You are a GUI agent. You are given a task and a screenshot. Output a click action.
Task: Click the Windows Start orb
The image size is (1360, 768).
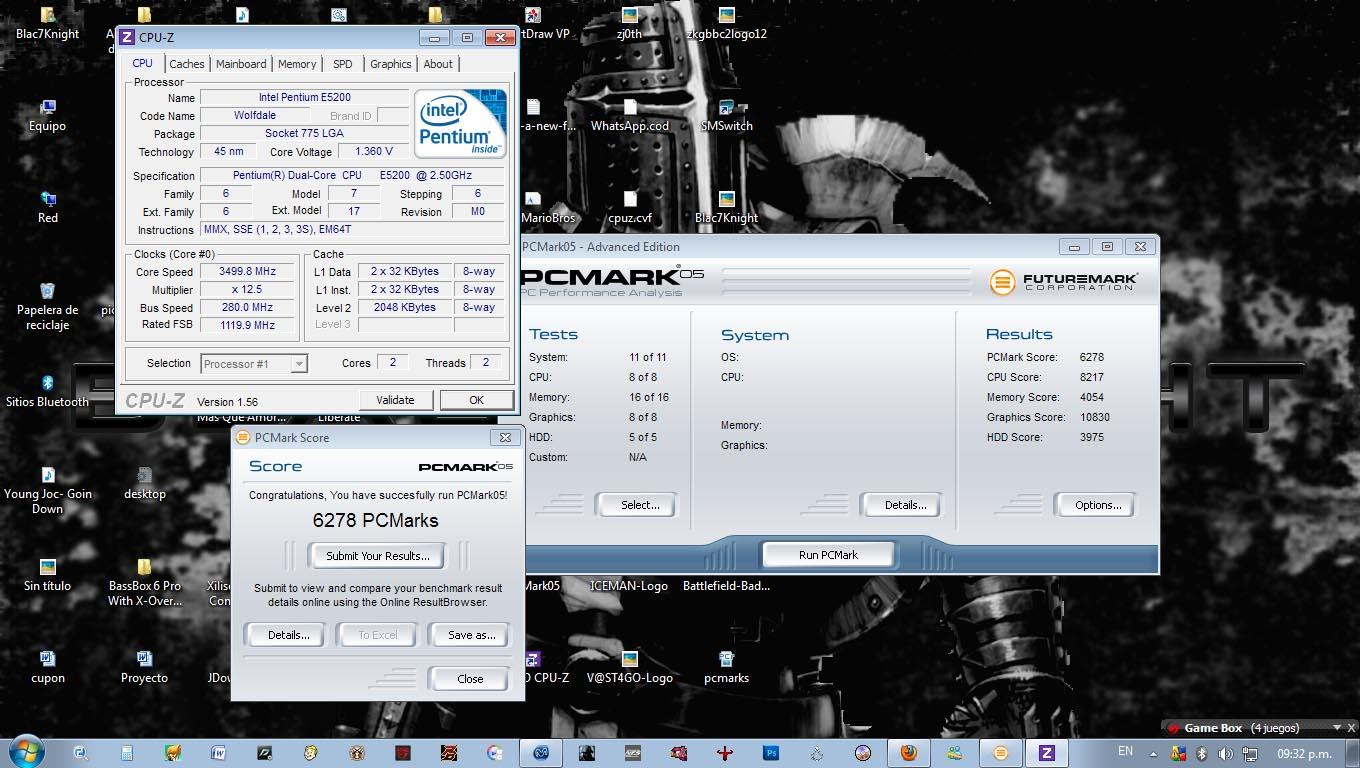(27, 752)
